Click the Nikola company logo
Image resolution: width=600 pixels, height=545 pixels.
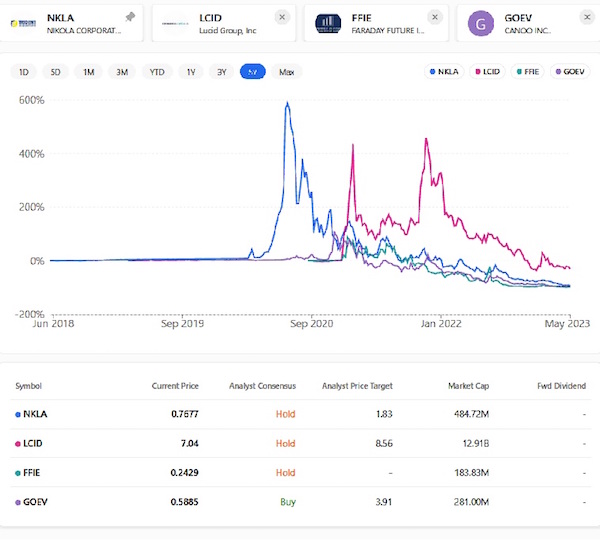[x=23, y=24]
